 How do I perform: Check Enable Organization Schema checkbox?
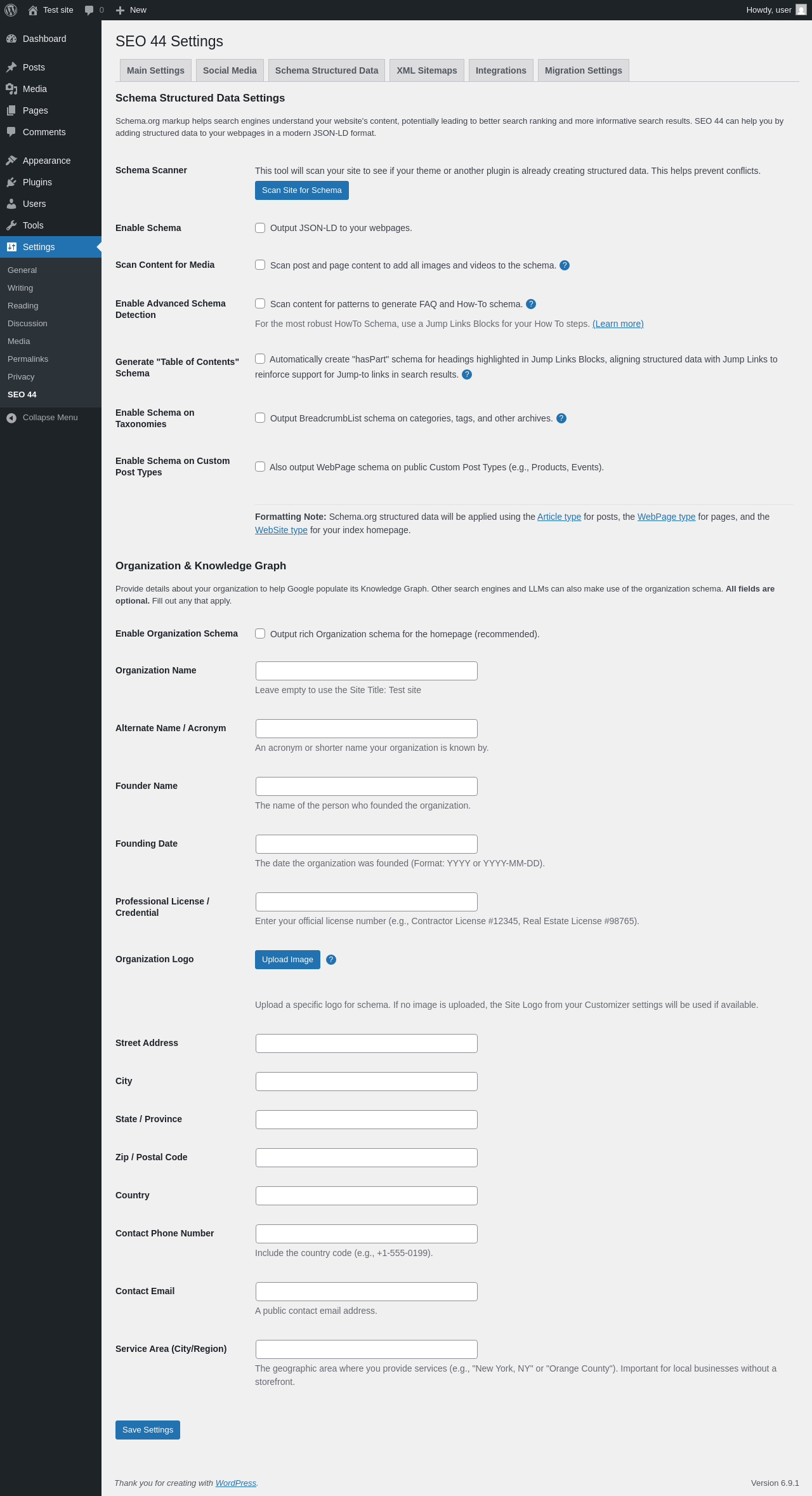tap(260, 633)
